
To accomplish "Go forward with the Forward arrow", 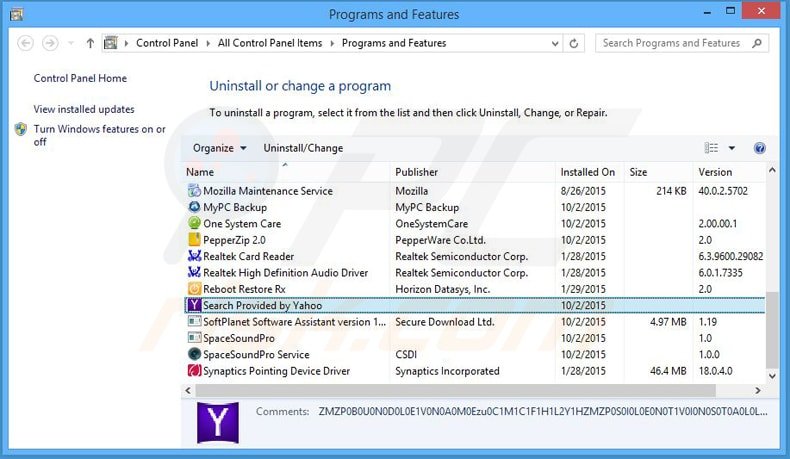I will click(50, 43).
